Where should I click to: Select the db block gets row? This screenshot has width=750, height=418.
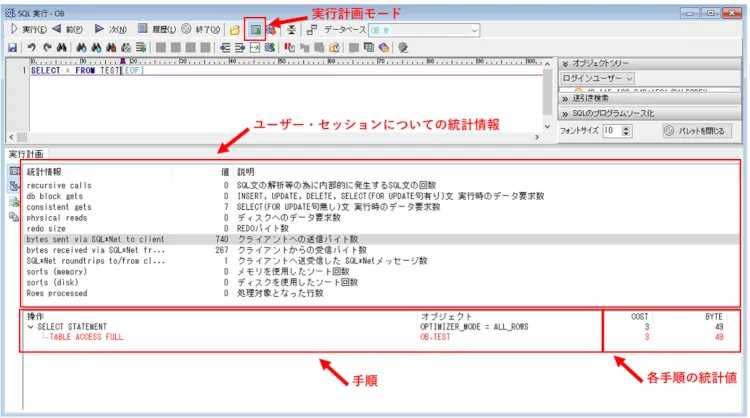coord(381,197)
